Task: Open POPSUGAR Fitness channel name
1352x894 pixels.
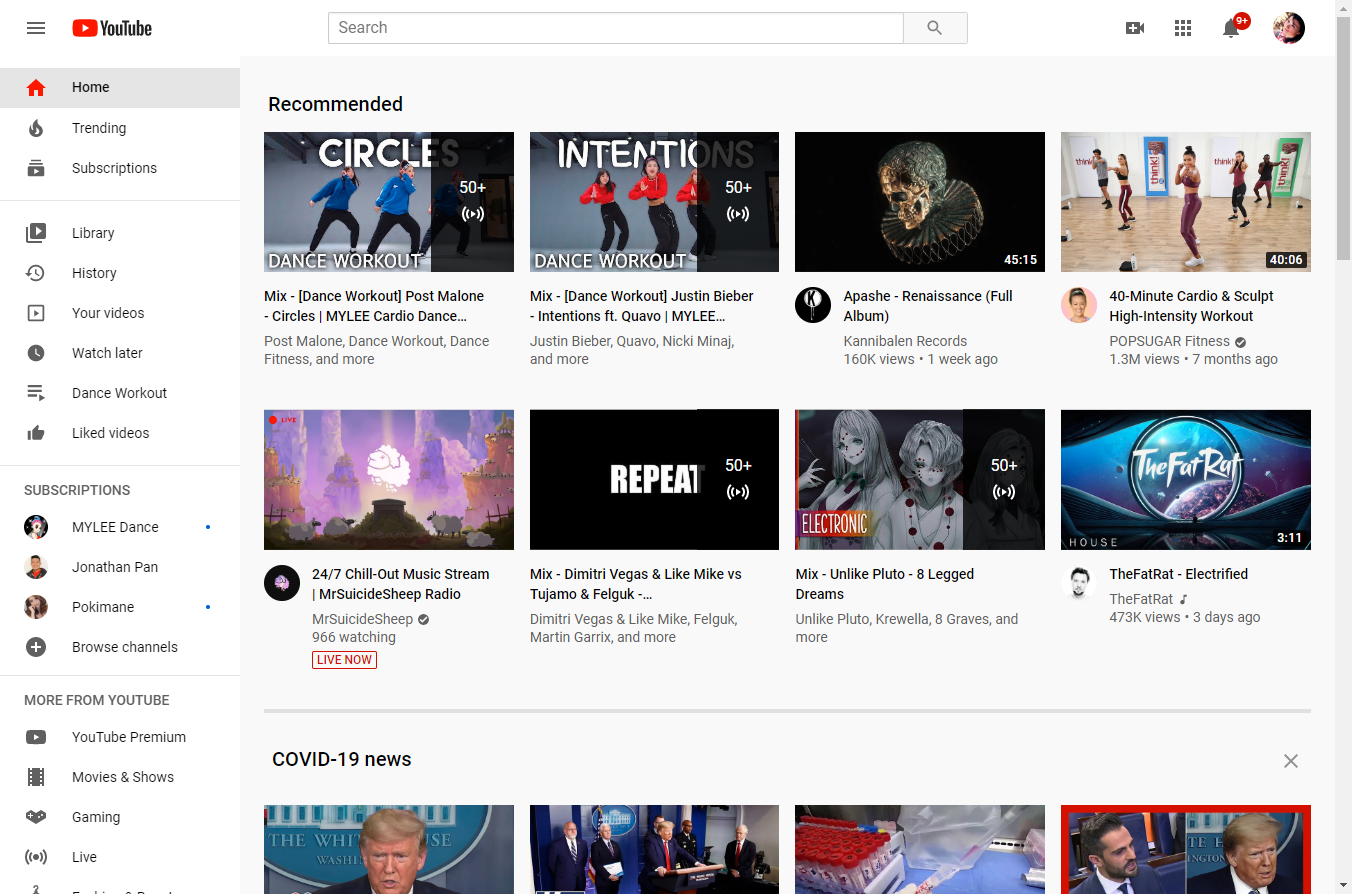Action: [x=1169, y=341]
